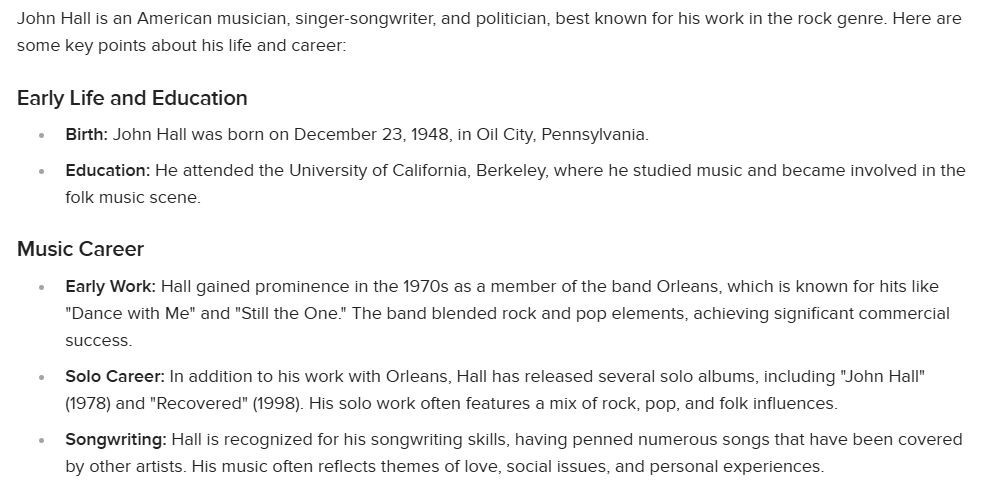Click the bold 'Birth:' label
The width and height of the screenshot is (981, 491).
[x=86, y=134]
